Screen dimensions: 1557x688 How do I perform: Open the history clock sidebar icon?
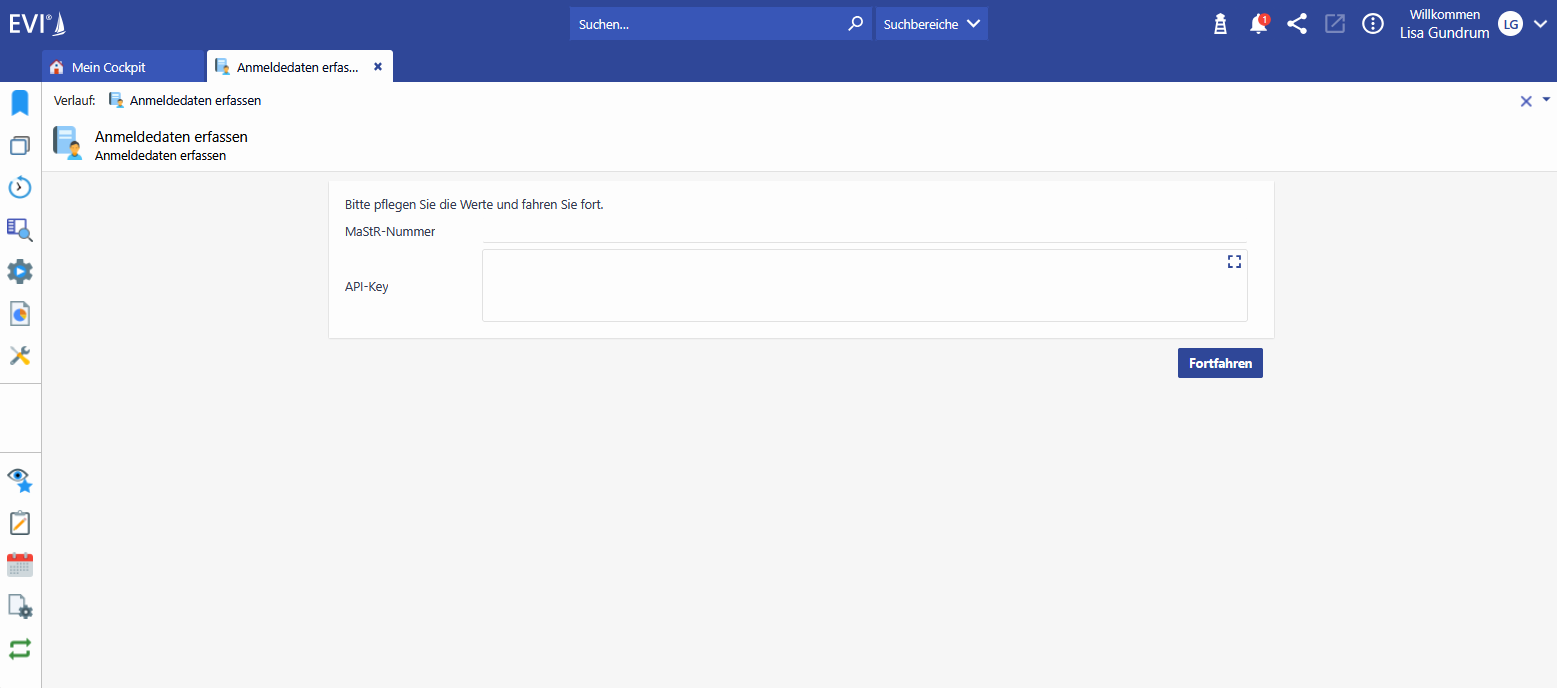click(x=20, y=187)
